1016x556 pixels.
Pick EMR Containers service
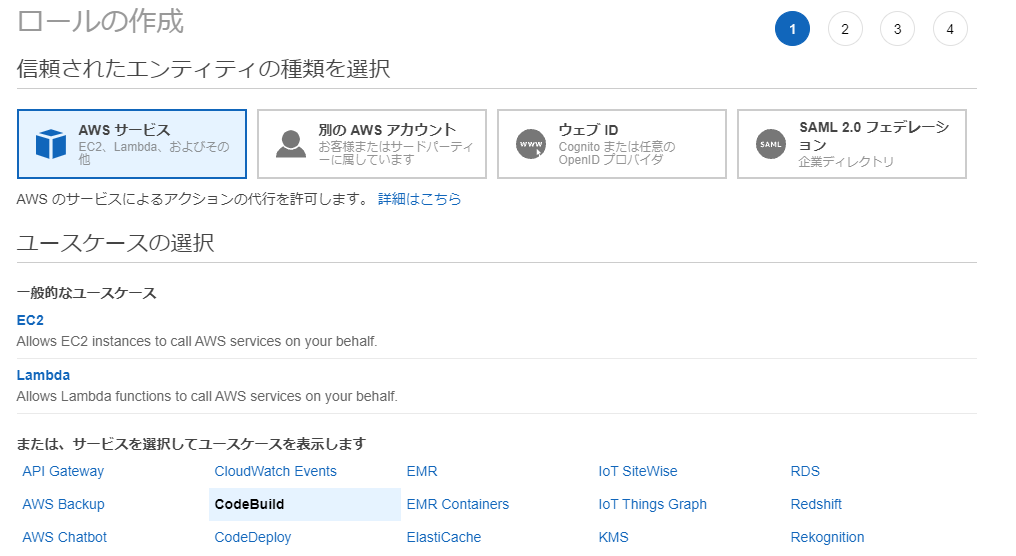point(457,504)
